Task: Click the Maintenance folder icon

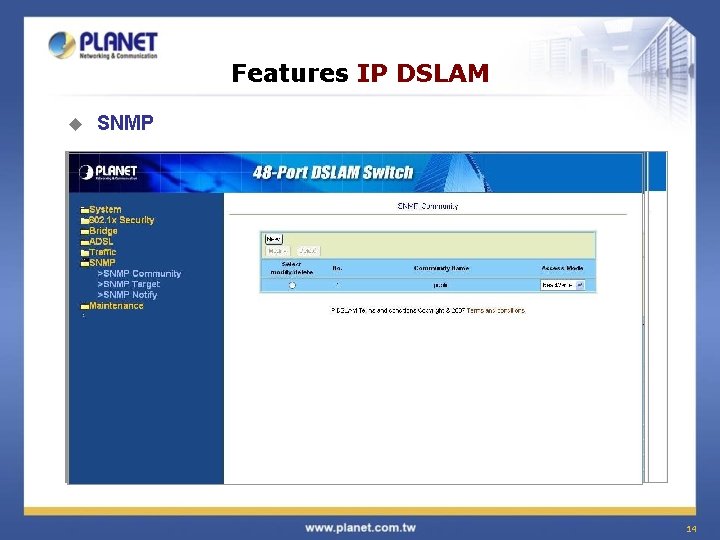Action: pos(84,307)
